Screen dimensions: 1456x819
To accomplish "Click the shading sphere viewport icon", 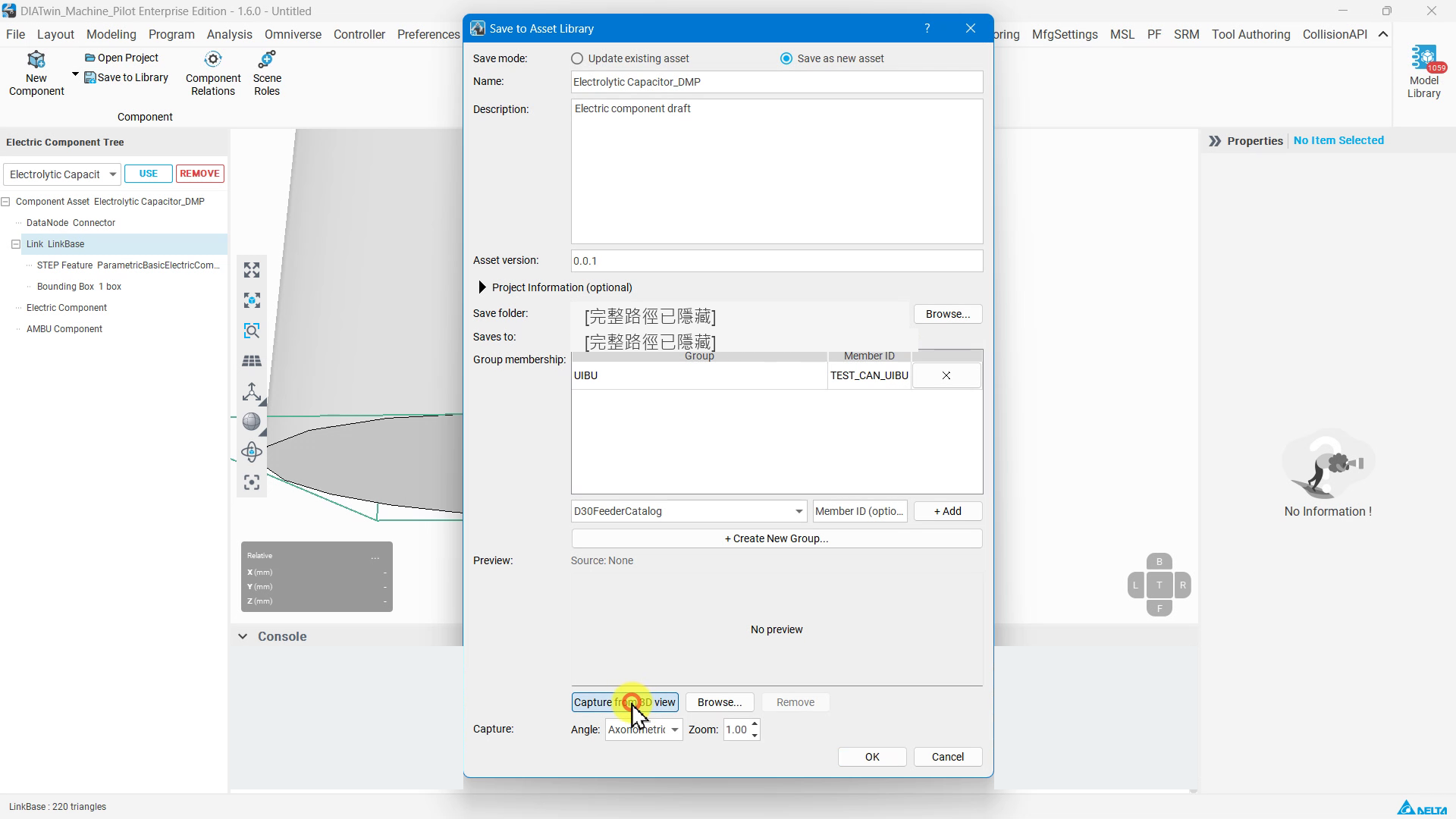I will 252,422.
